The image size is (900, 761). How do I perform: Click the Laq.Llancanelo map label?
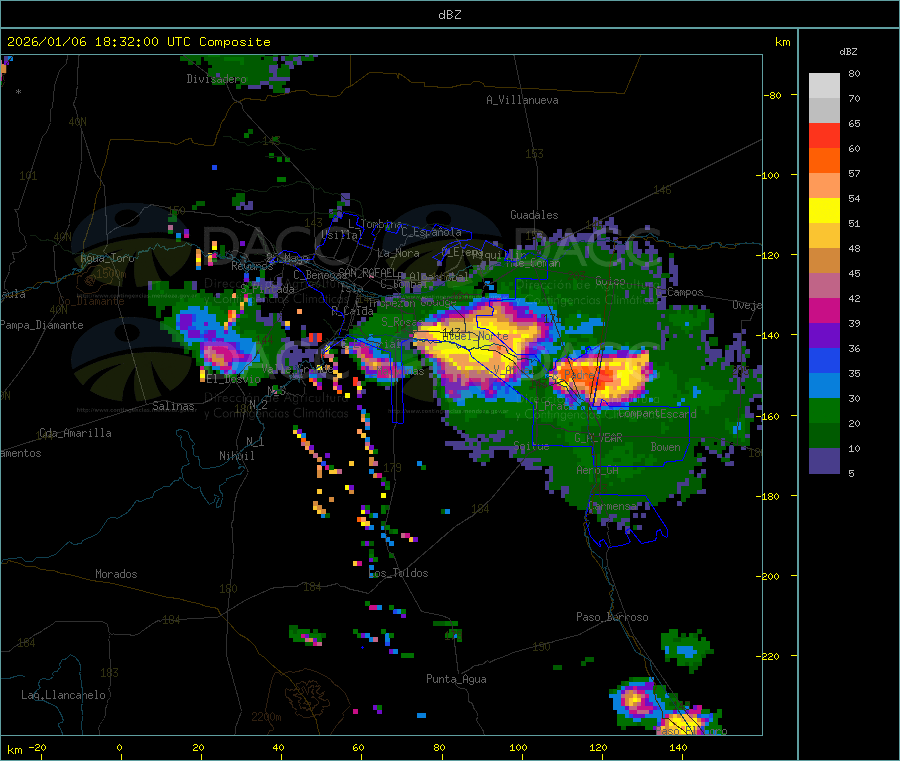pos(63,695)
